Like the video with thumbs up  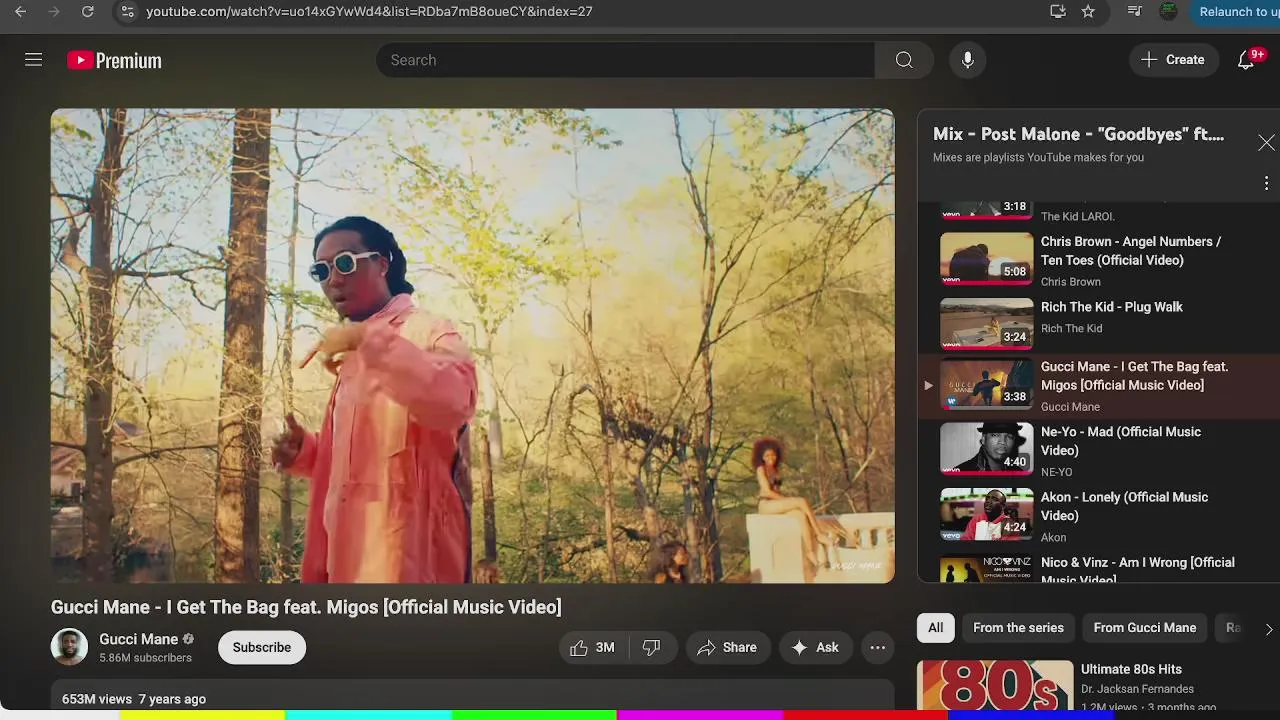[x=591, y=647]
